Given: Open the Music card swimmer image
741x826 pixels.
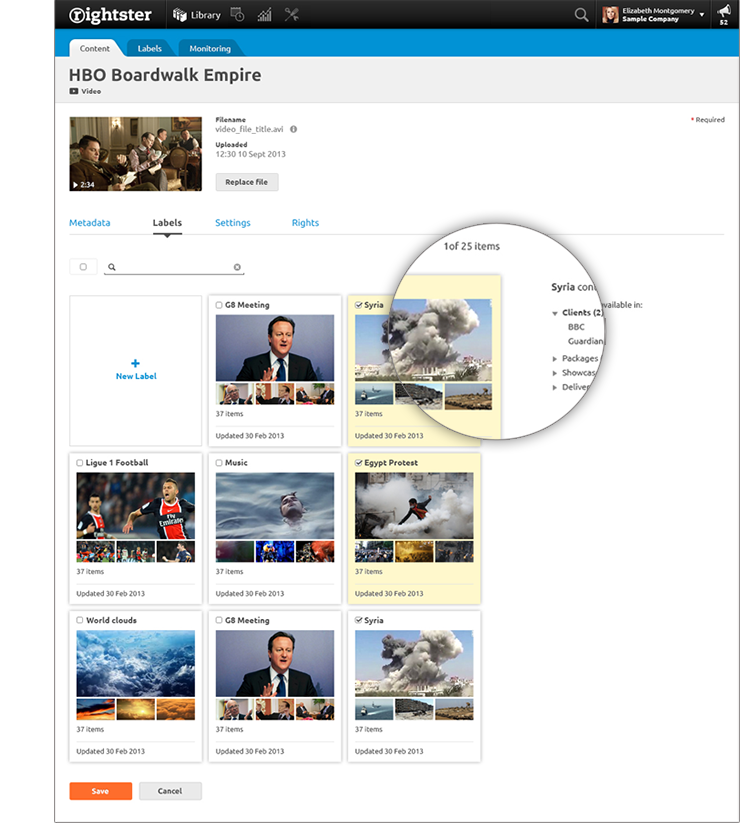Looking at the screenshot, I should pyautogui.click(x=275, y=506).
